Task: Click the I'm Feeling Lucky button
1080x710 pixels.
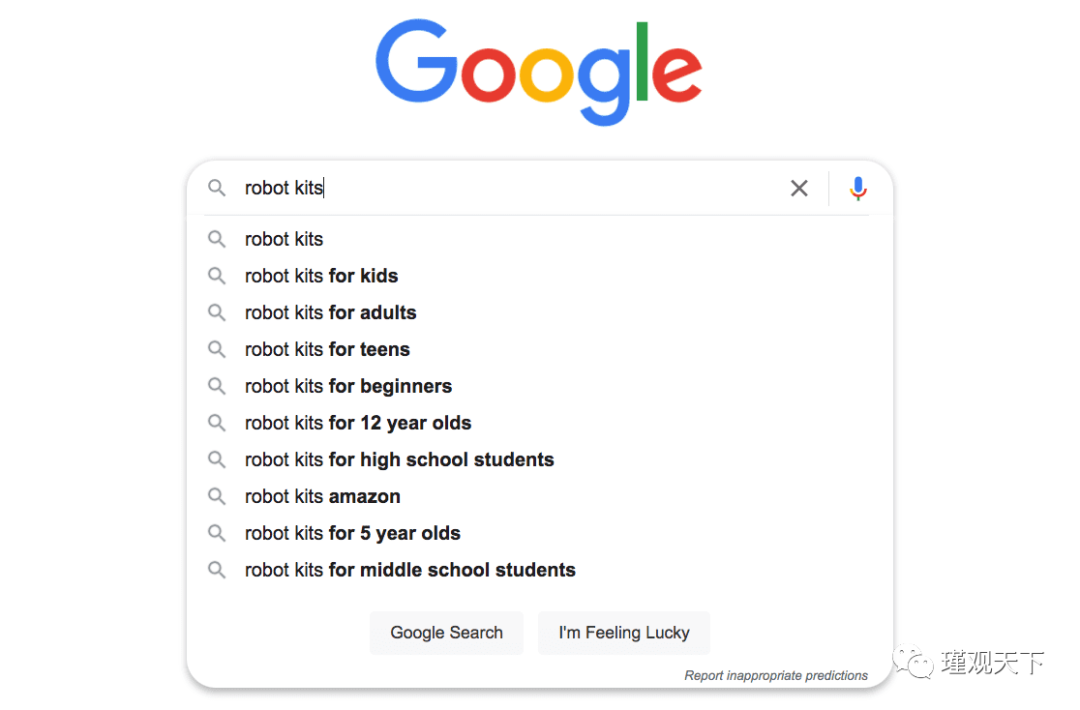Action: (624, 632)
